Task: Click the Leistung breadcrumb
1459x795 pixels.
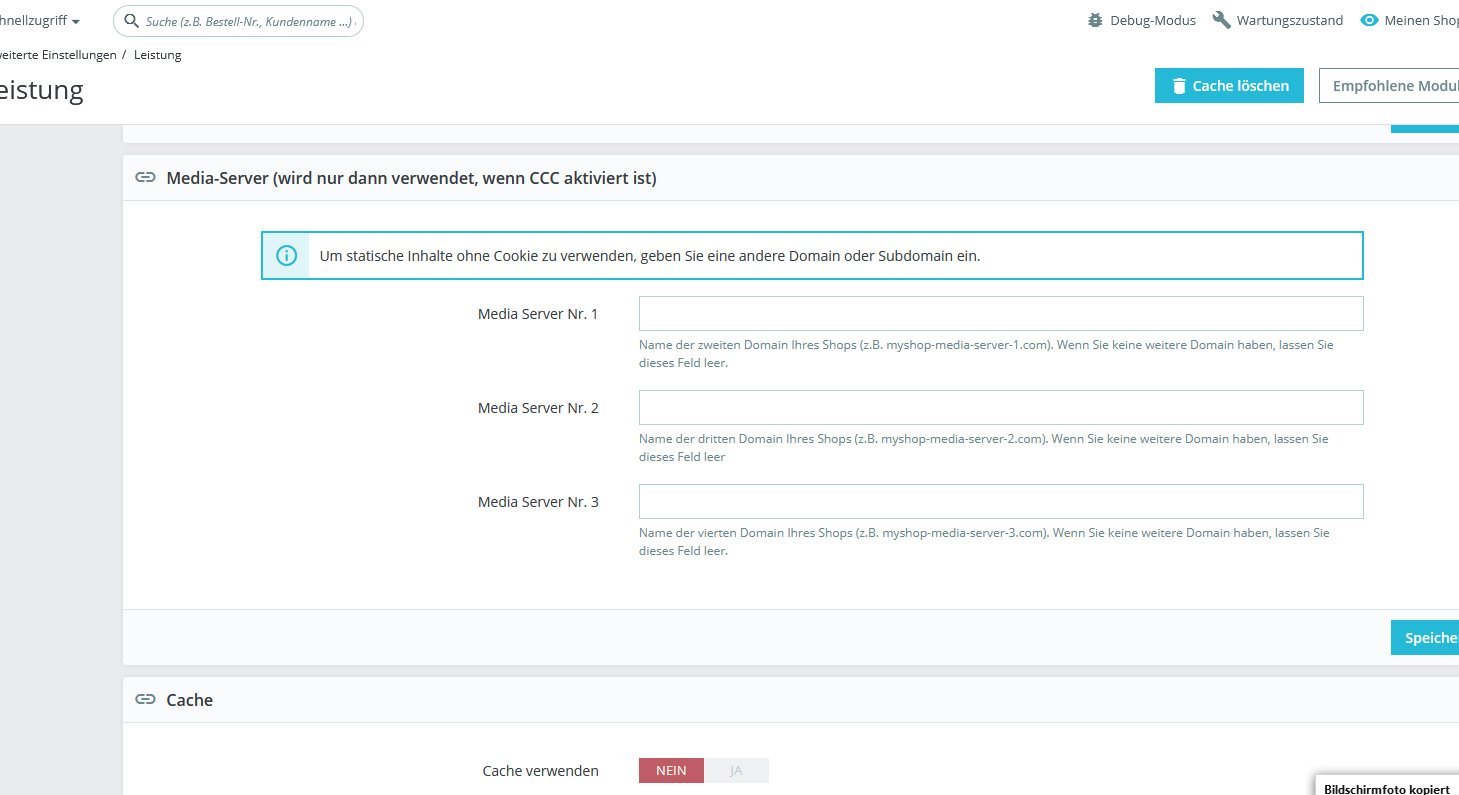Action: 158,55
